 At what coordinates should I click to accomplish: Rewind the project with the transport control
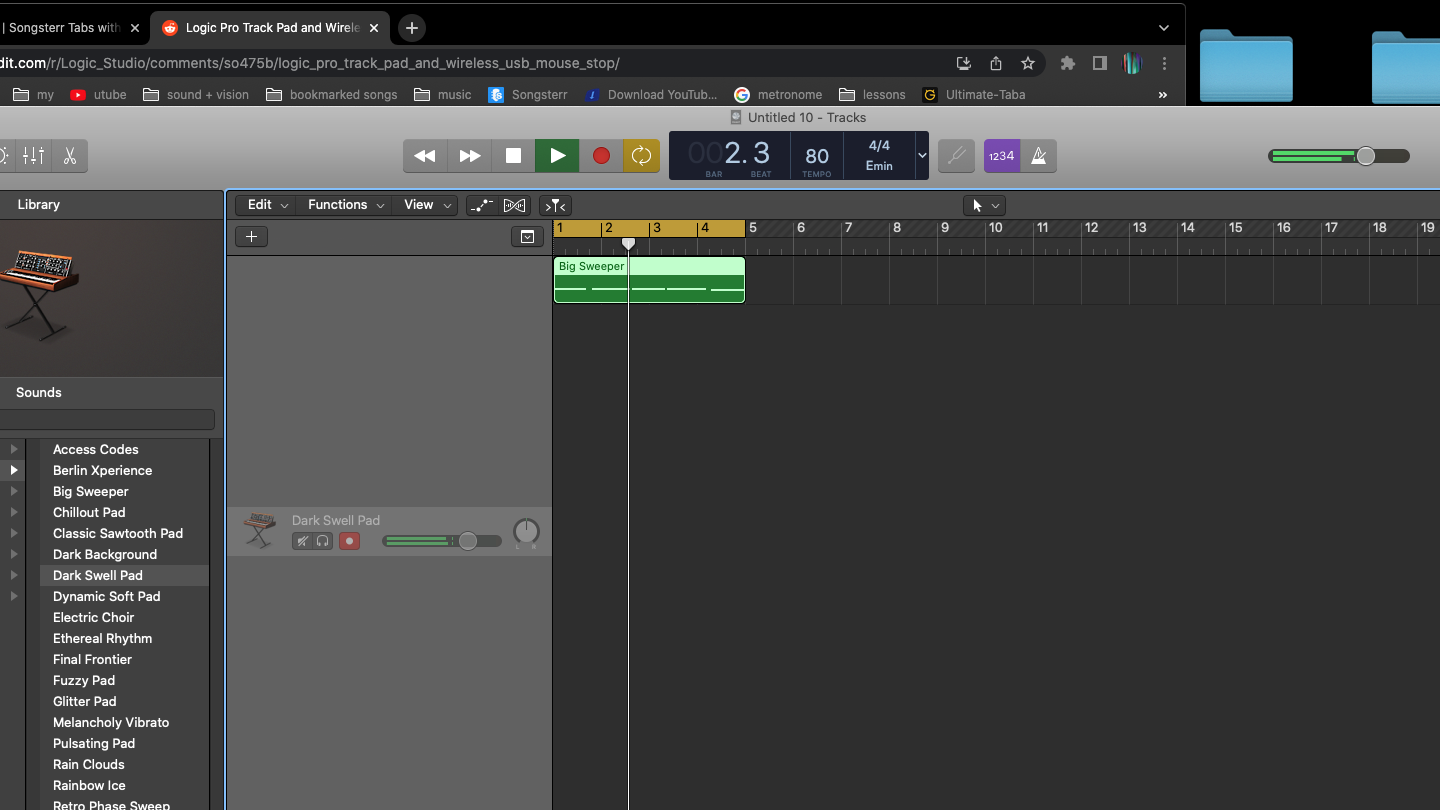(x=425, y=156)
